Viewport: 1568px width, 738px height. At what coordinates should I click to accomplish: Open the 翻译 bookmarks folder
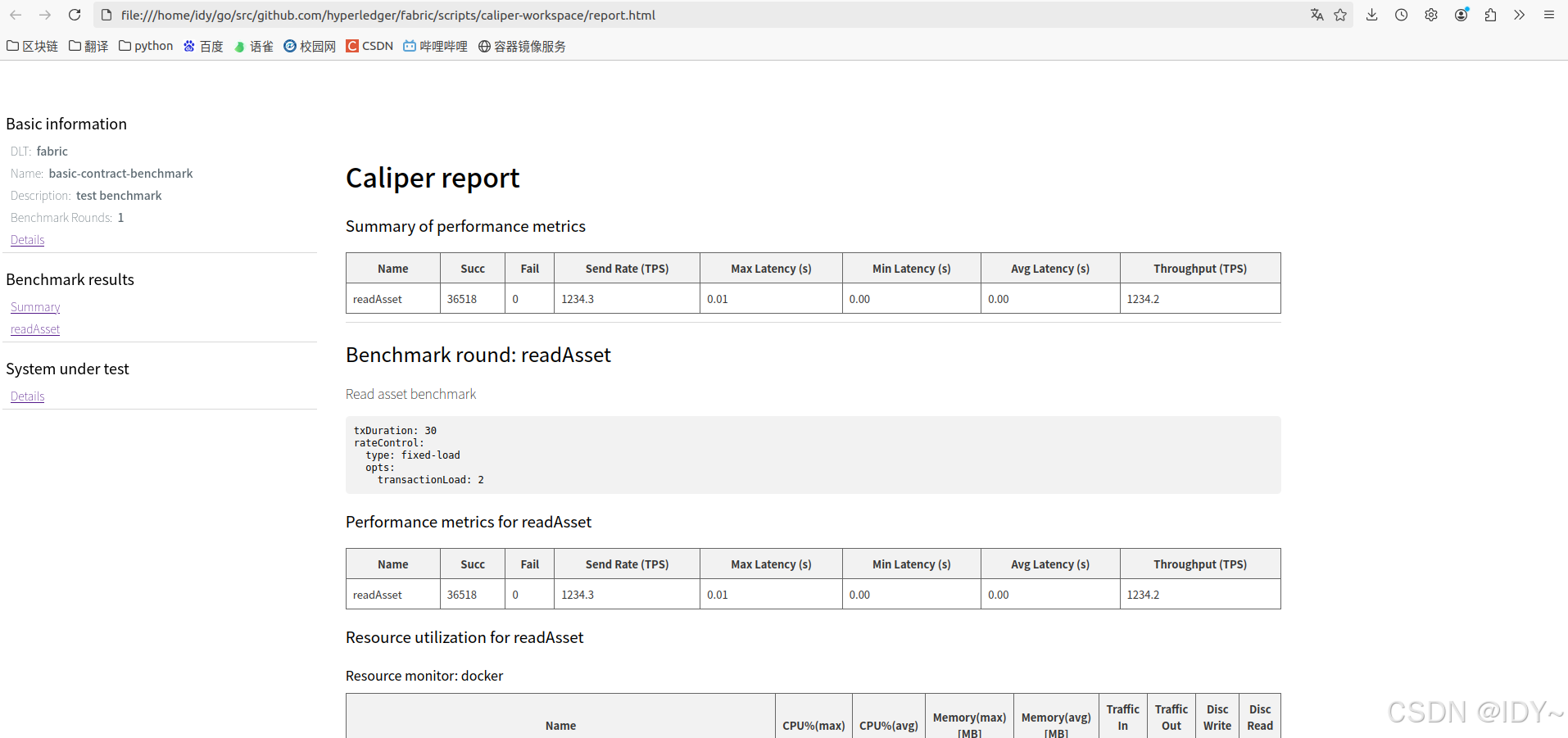coord(88,46)
